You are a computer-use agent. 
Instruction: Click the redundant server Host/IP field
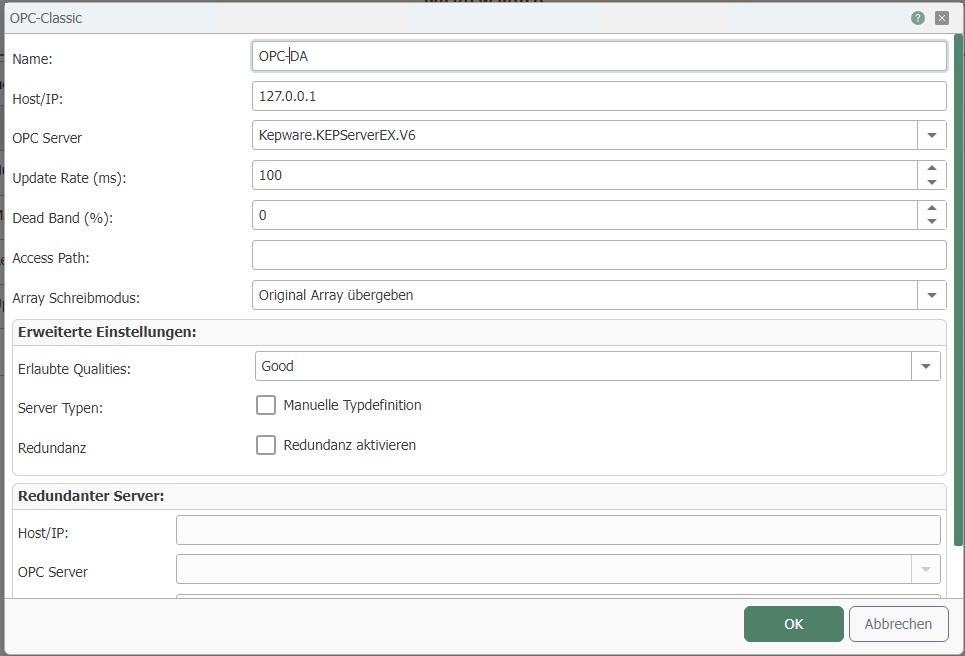(x=558, y=530)
